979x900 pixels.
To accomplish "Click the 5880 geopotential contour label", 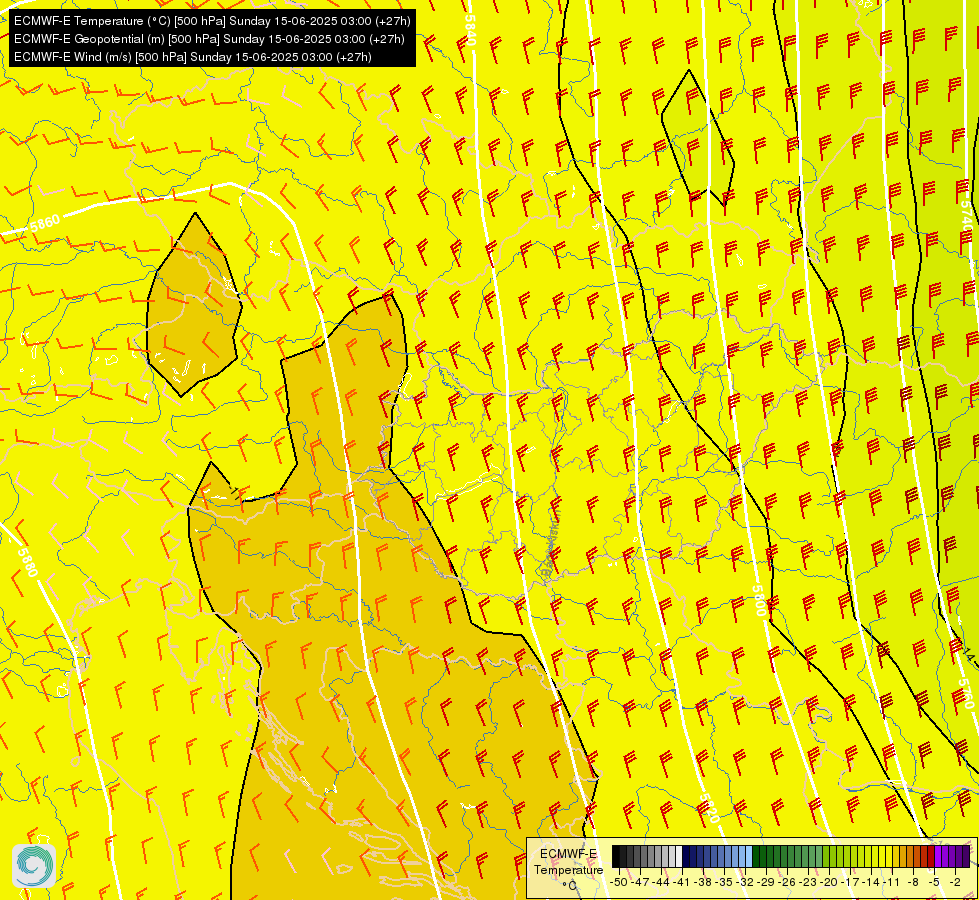I will point(27,561).
